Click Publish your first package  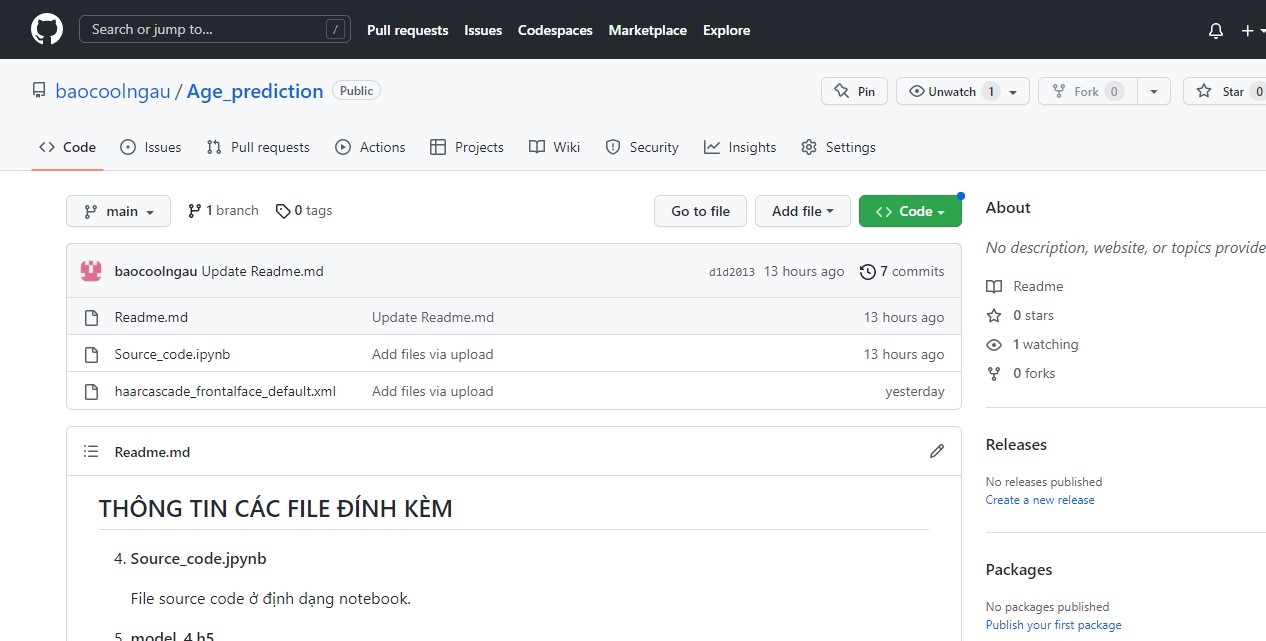(1054, 625)
